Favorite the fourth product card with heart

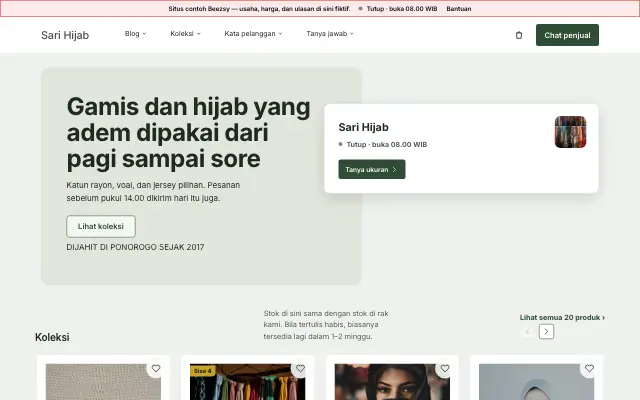click(589, 369)
